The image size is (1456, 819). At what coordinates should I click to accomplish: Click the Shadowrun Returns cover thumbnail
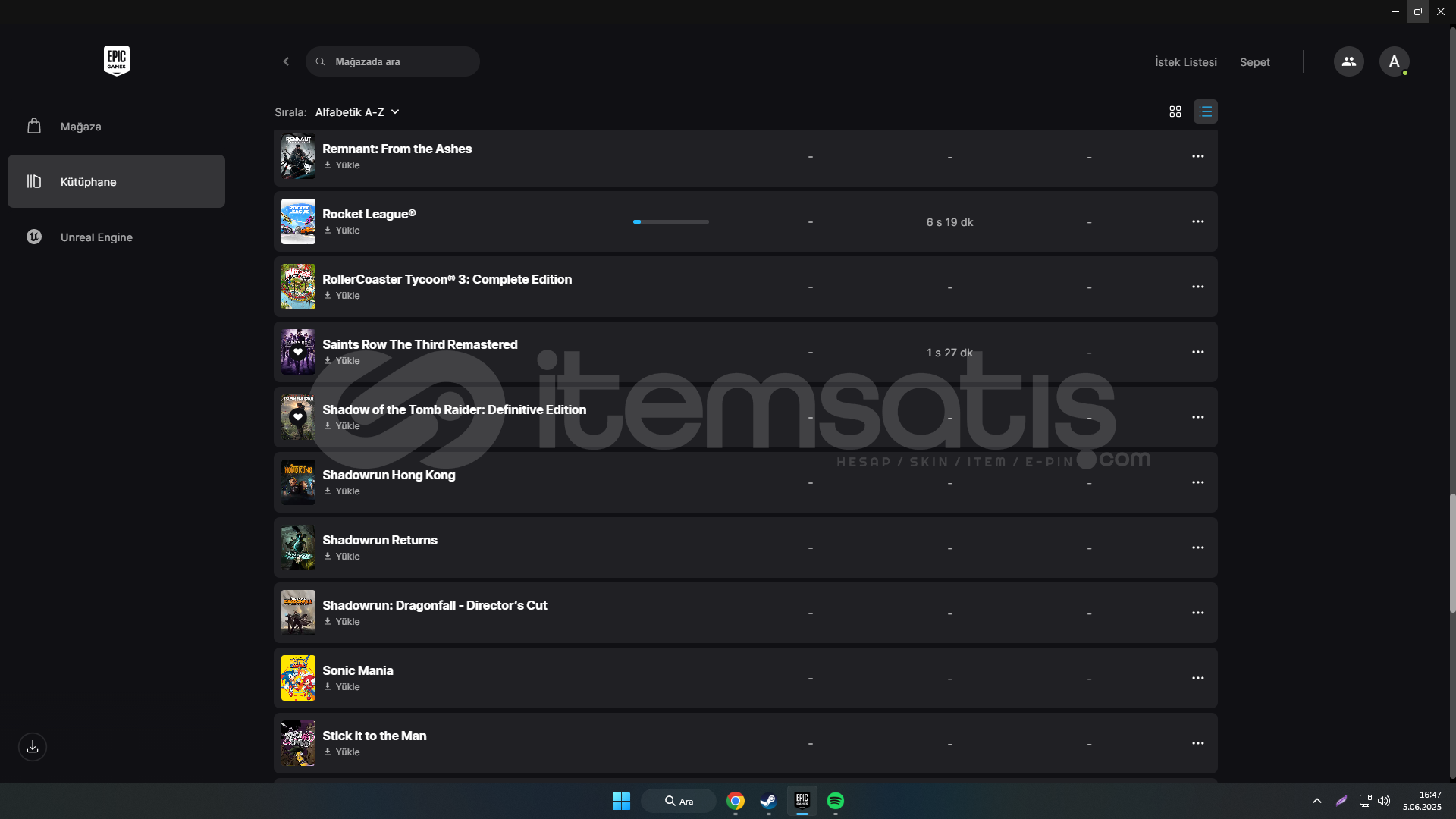click(298, 548)
